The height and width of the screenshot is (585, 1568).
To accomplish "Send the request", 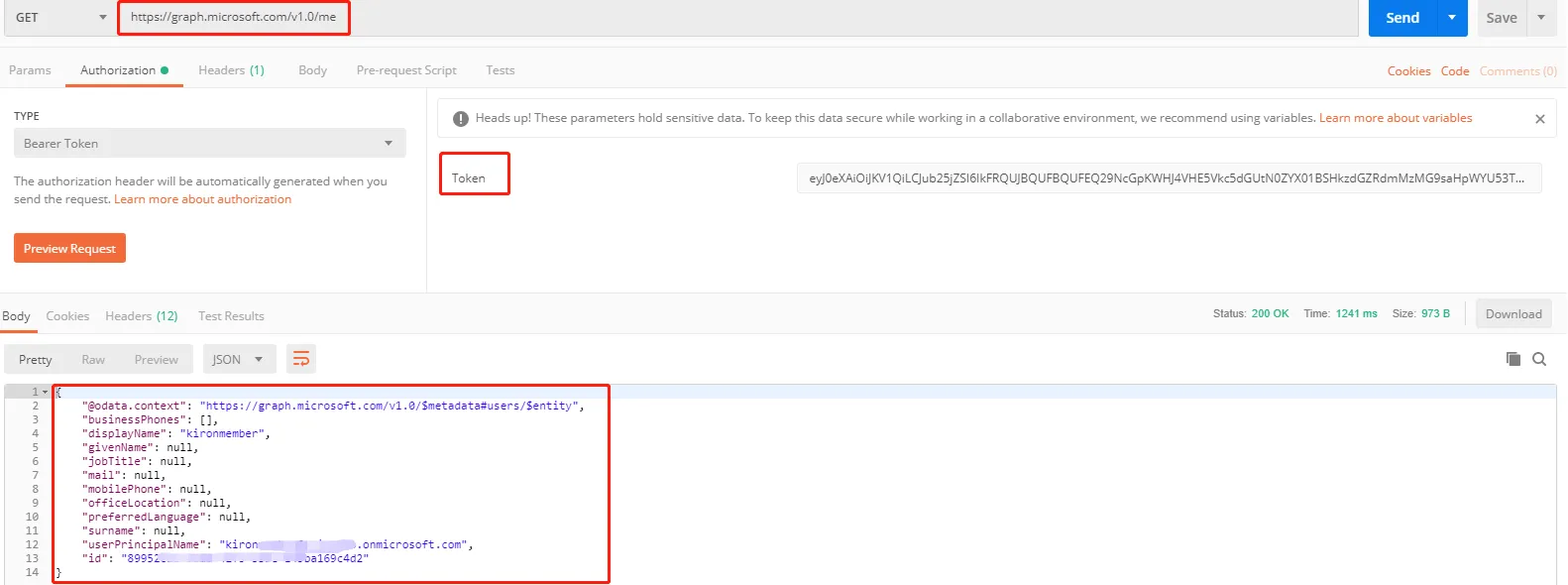I will click(x=1402, y=18).
